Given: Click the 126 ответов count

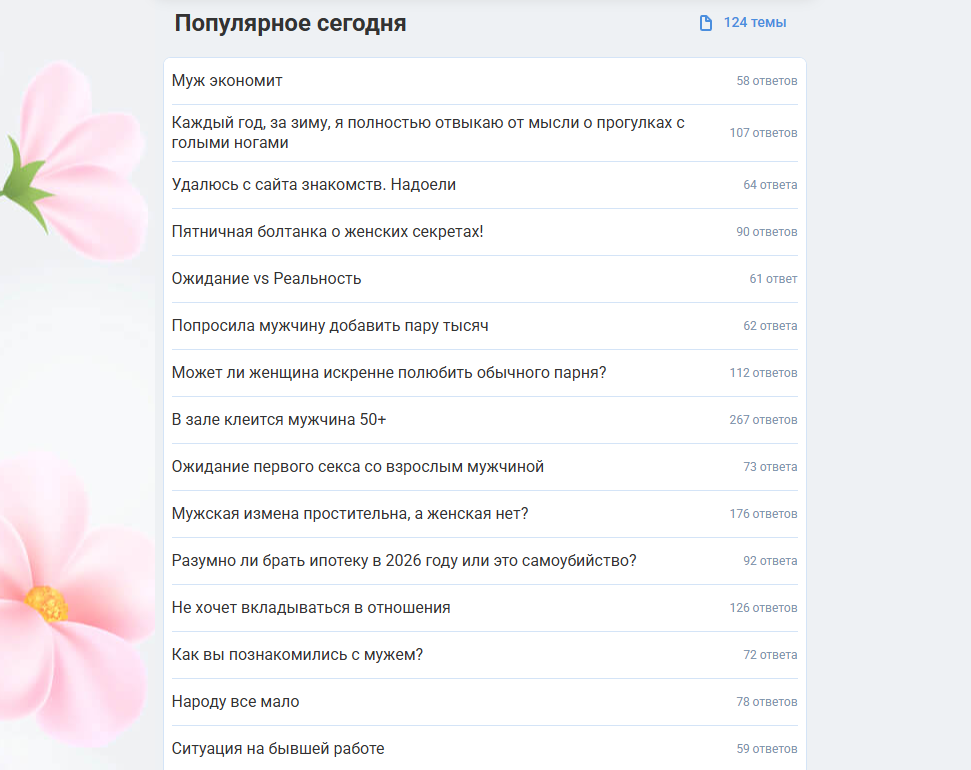Looking at the screenshot, I should coord(763,608).
